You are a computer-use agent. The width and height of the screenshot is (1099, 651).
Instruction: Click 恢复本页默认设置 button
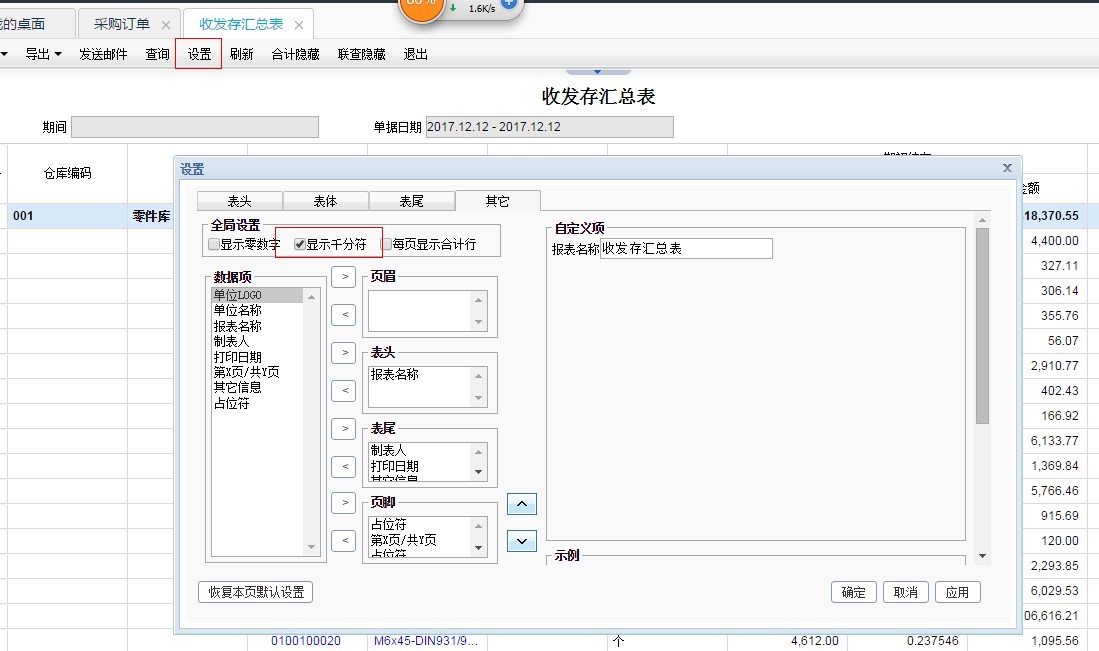click(255, 592)
